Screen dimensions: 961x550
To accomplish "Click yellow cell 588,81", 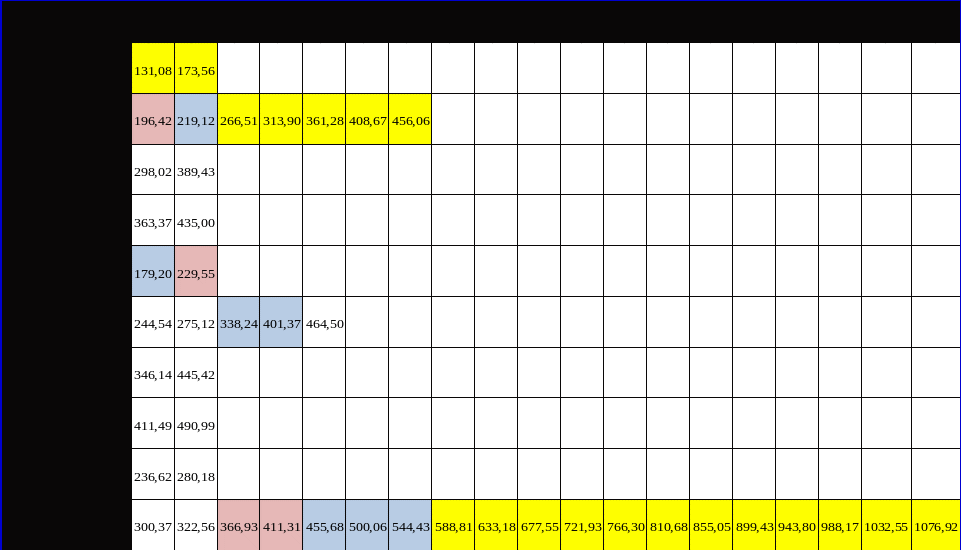I will (453, 525).
